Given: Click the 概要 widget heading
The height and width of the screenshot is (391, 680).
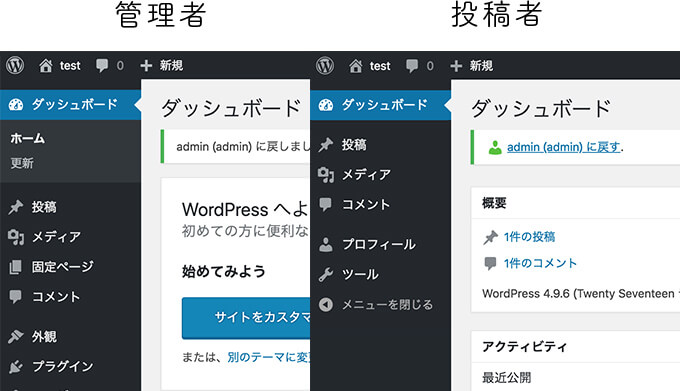Looking at the screenshot, I should pyautogui.click(x=494, y=203).
